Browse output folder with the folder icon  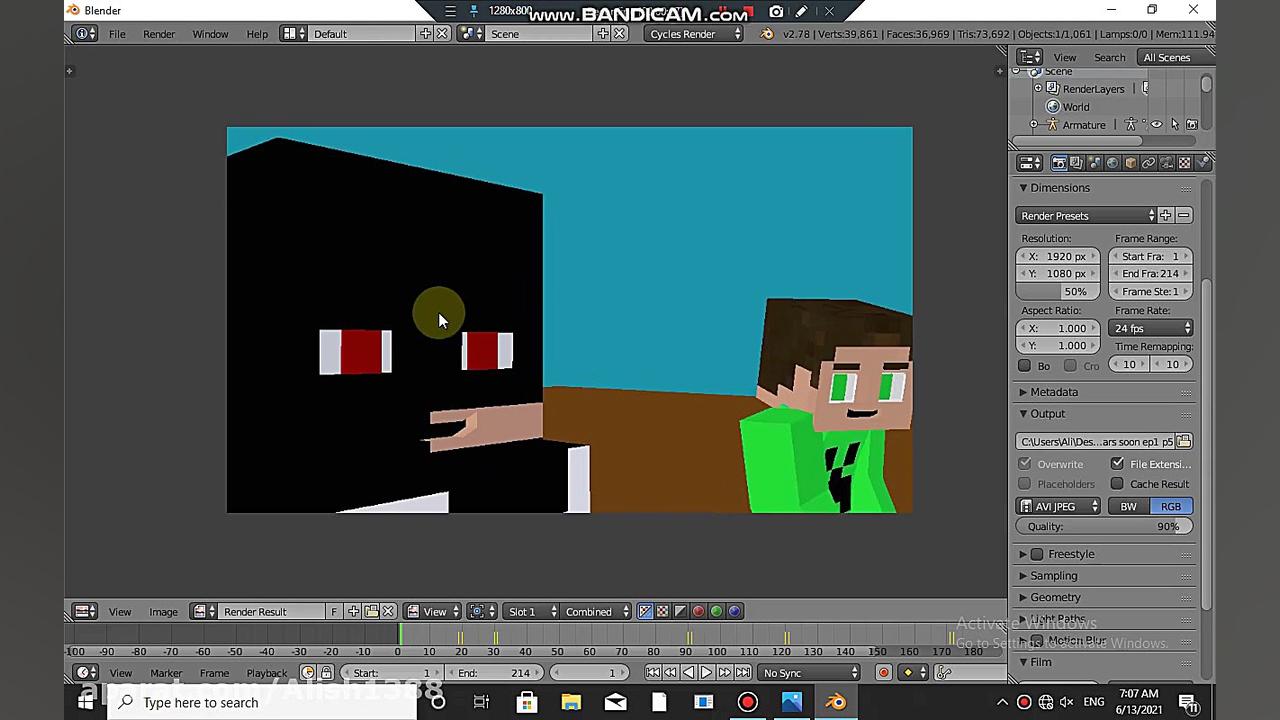[1184, 441]
